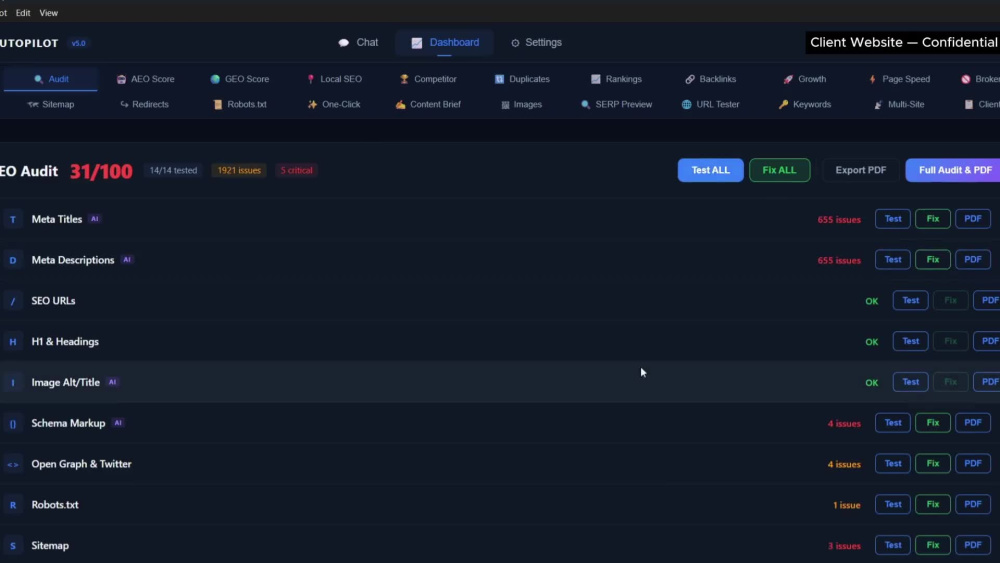This screenshot has width=1000, height=563.
Task: Open the Sitemap tool tab
Action: point(50,105)
